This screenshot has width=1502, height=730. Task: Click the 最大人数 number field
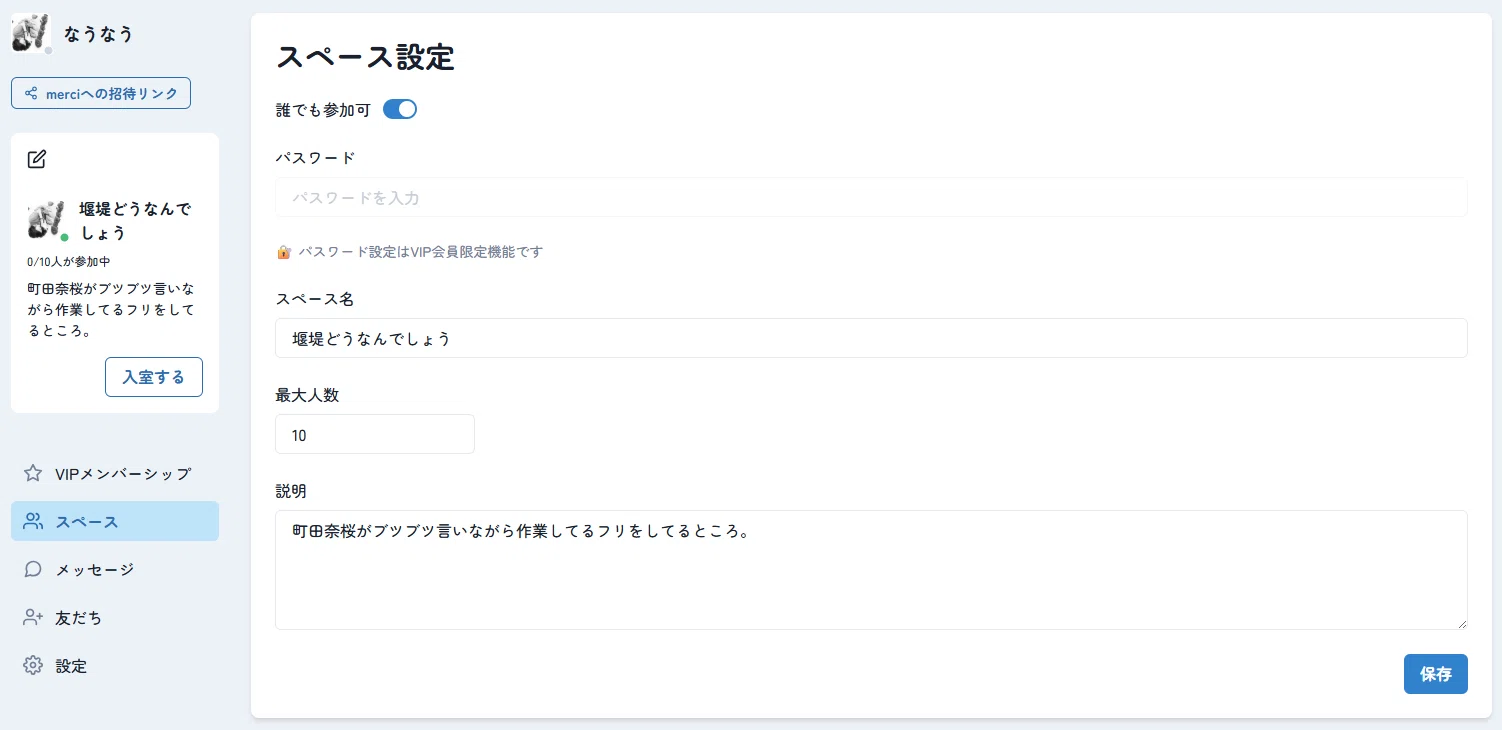click(375, 434)
